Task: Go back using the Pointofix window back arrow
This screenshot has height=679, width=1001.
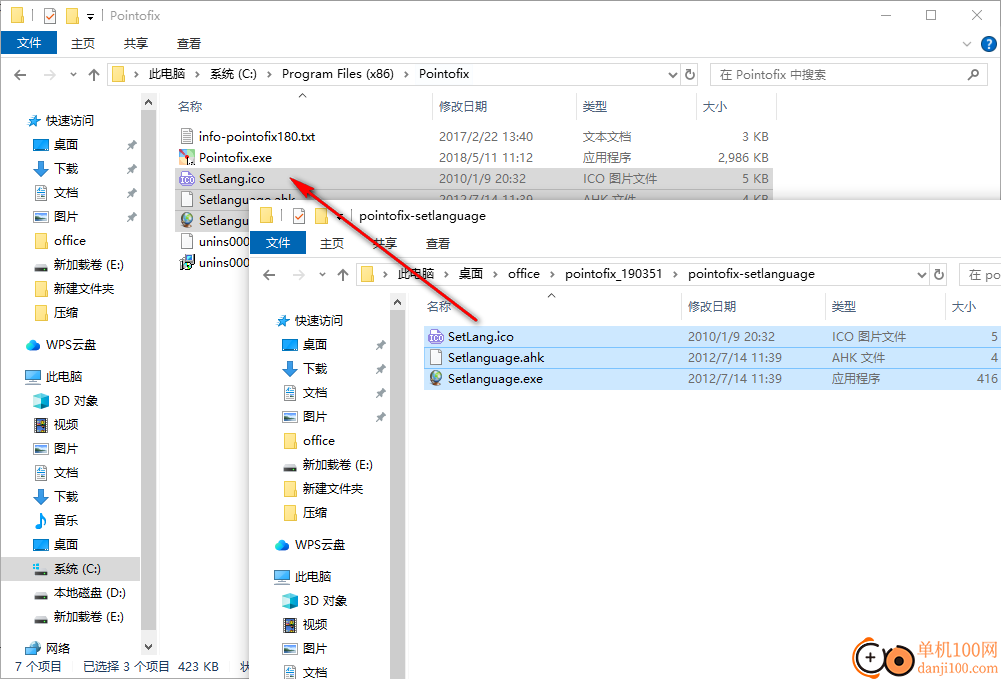Action: [20, 75]
